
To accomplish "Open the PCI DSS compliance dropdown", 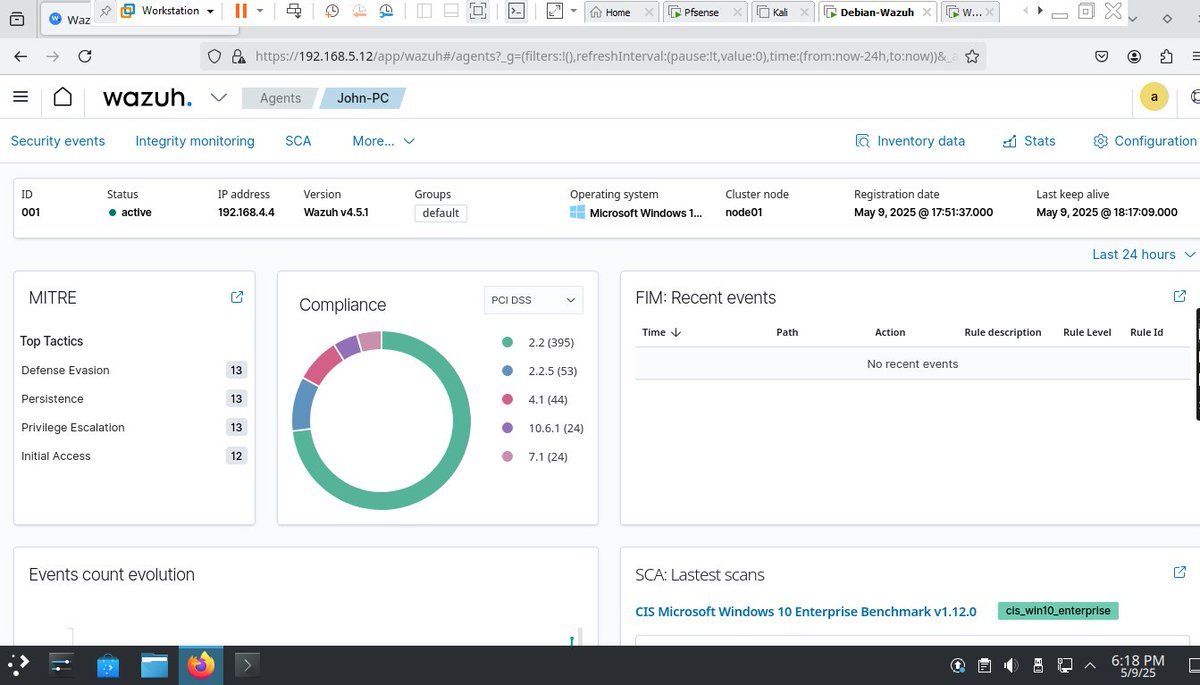I will pyautogui.click(x=533, y=300).
